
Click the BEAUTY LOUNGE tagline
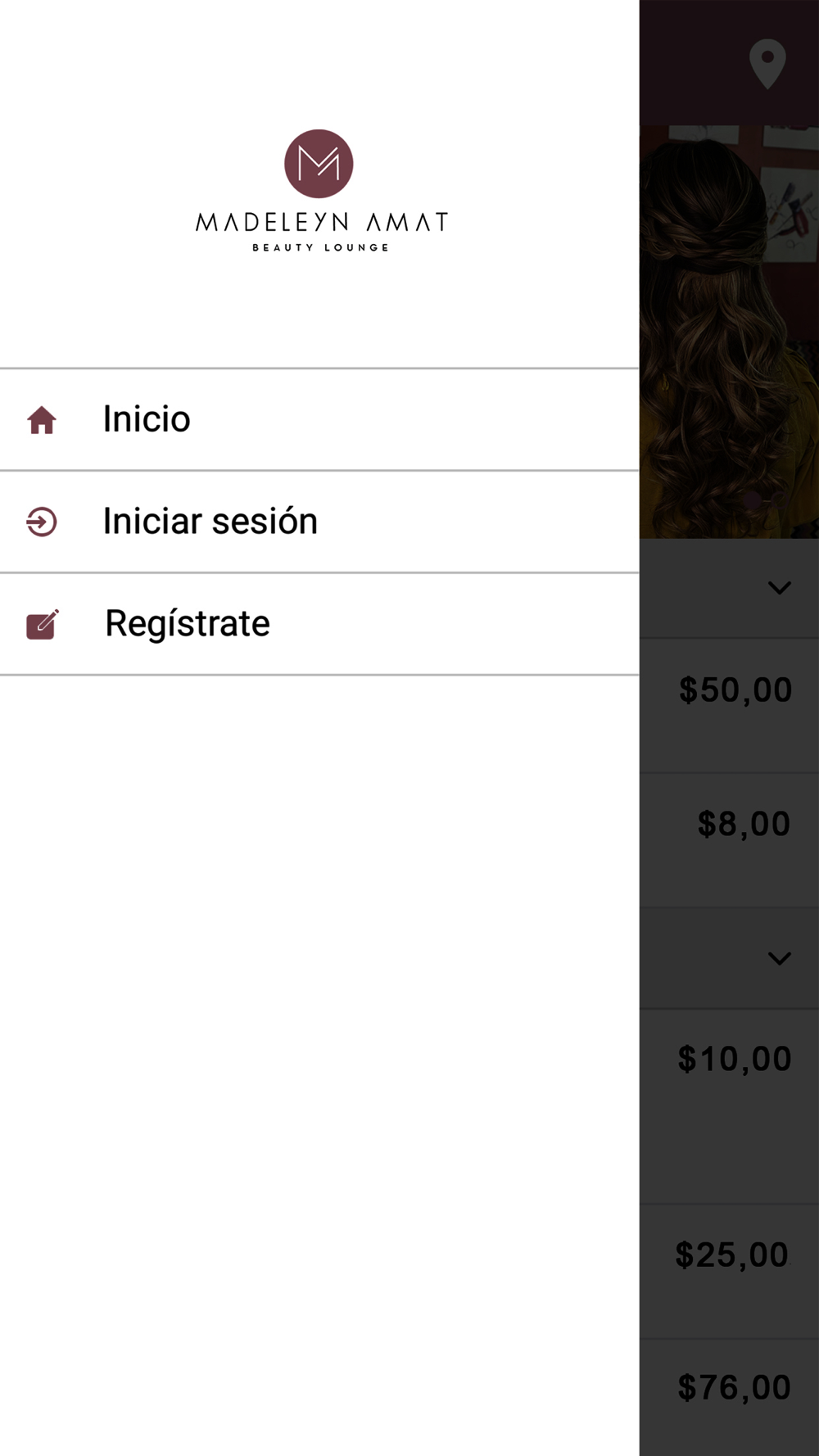[320, 247]
